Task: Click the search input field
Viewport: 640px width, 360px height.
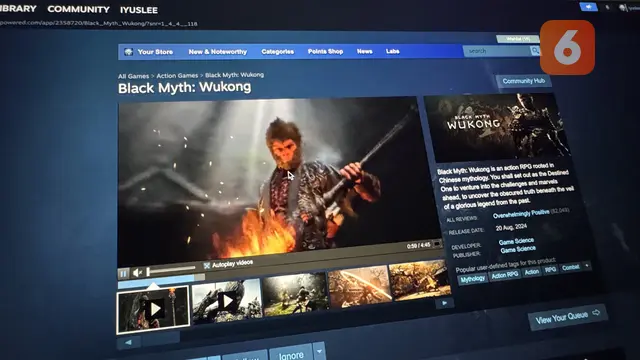Action: point(497,51)
